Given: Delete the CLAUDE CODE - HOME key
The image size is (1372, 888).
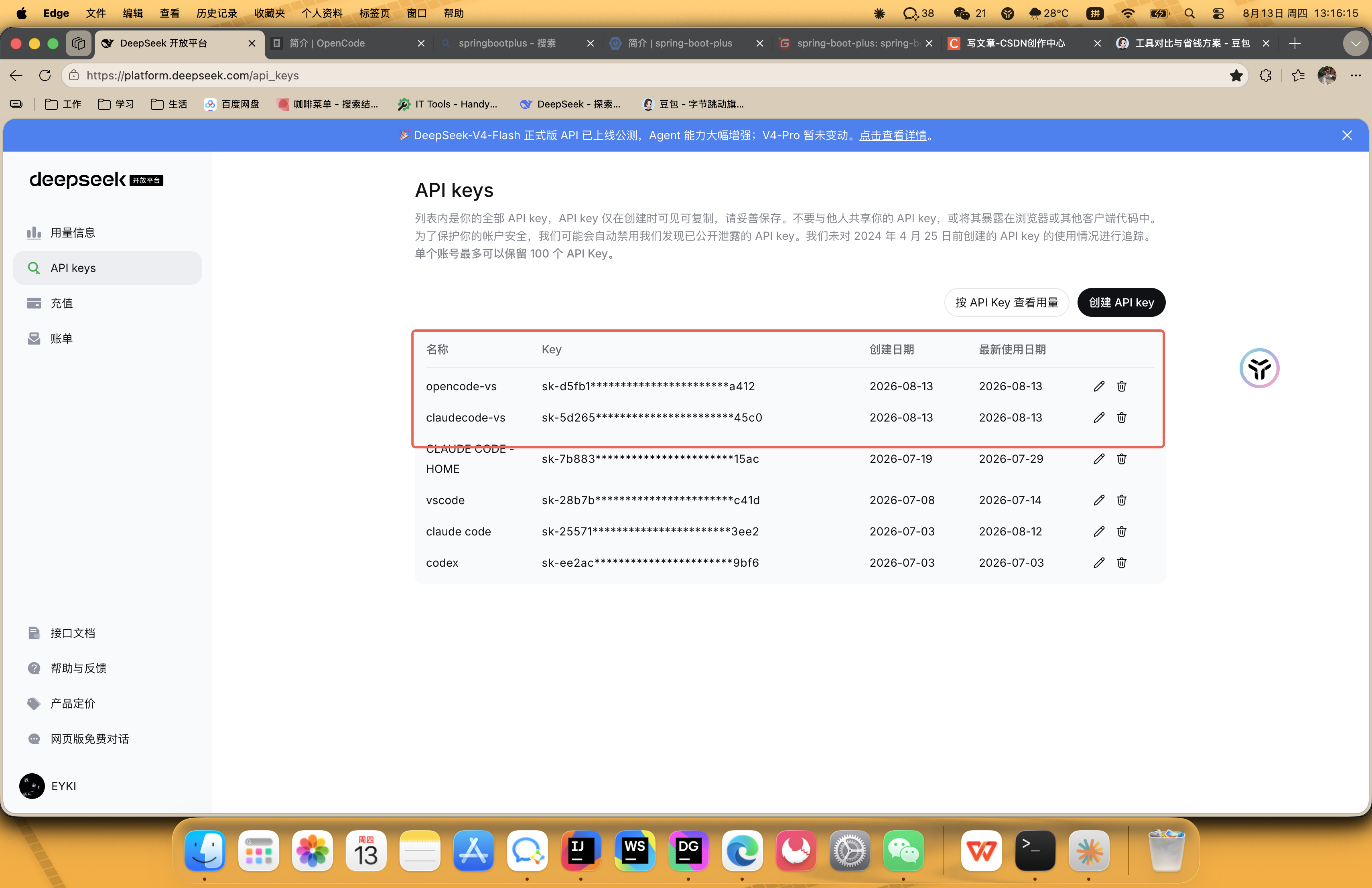Looking at the screenshot, I should (1121, 459).
